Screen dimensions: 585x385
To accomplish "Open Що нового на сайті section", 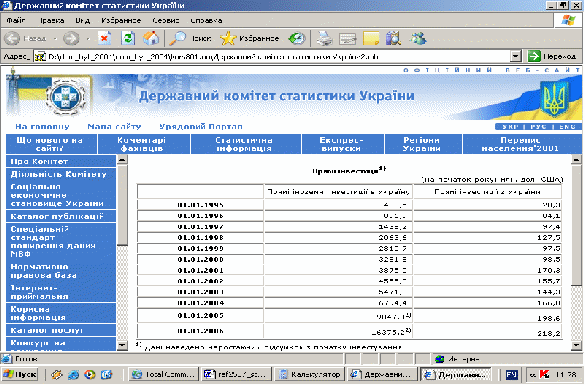I will [51, 144].
